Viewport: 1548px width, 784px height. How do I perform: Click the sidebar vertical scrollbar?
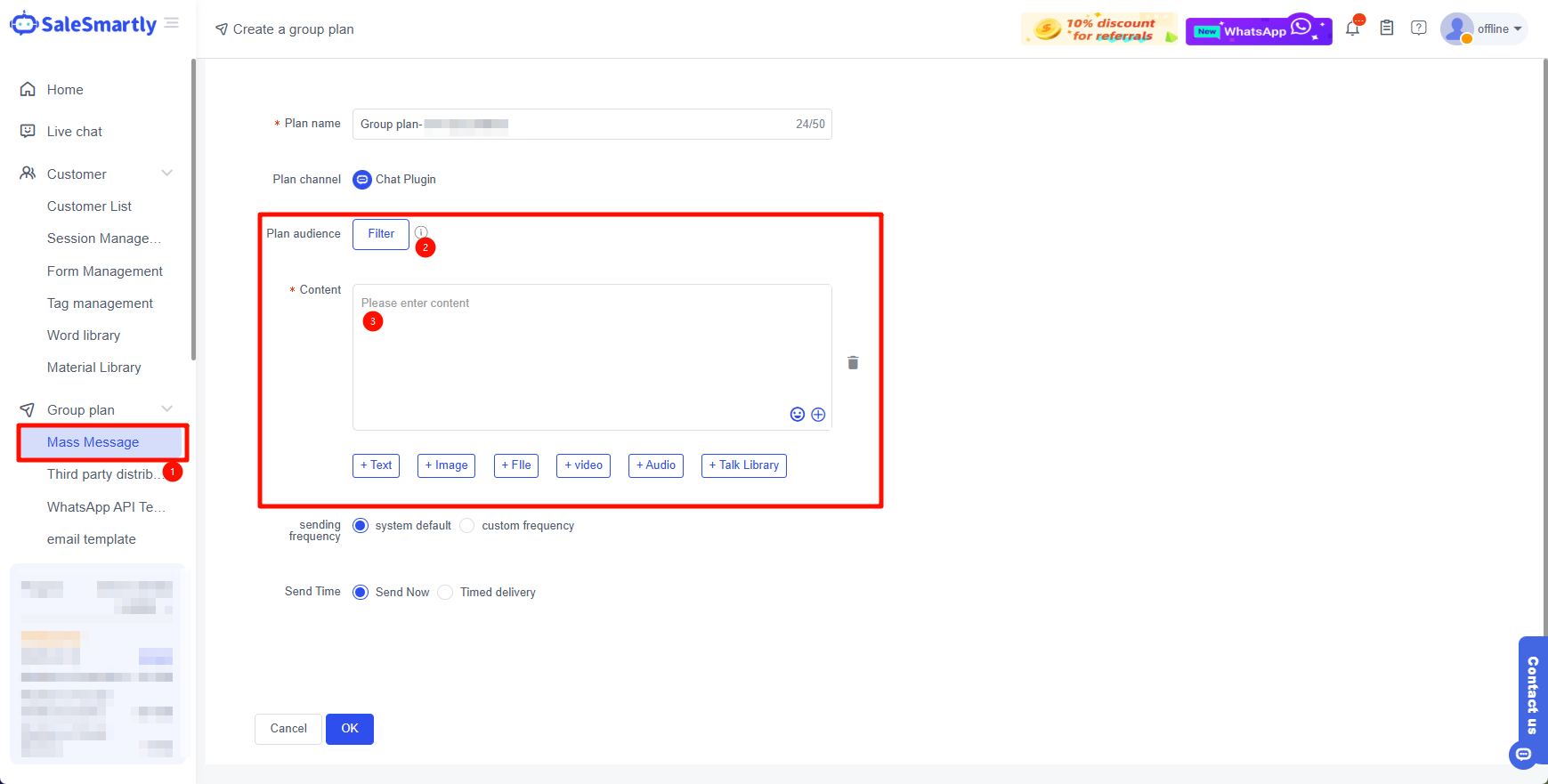pyautogui.click(x=193, y=210)
